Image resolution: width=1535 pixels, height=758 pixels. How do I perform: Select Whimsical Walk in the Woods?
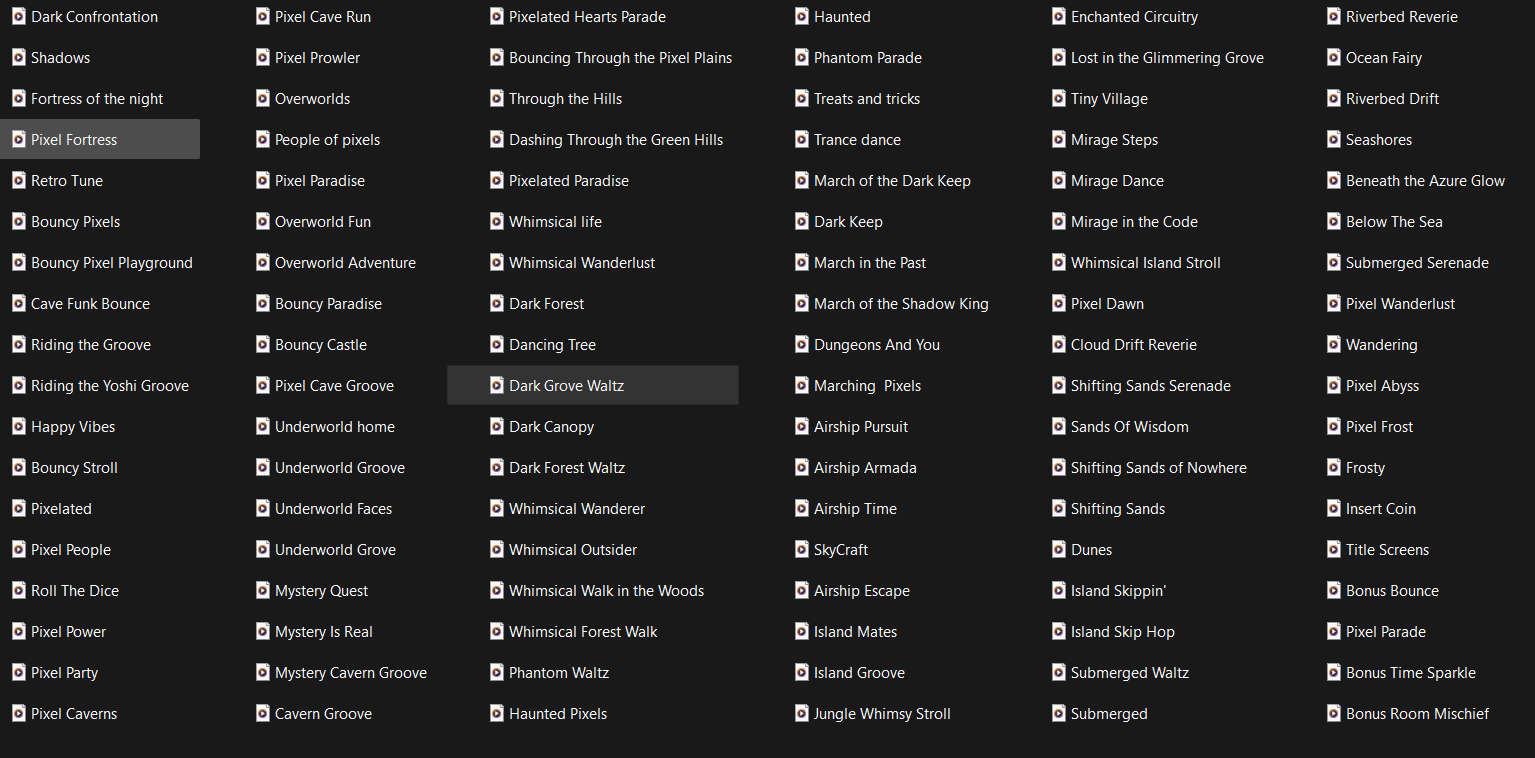606,591
